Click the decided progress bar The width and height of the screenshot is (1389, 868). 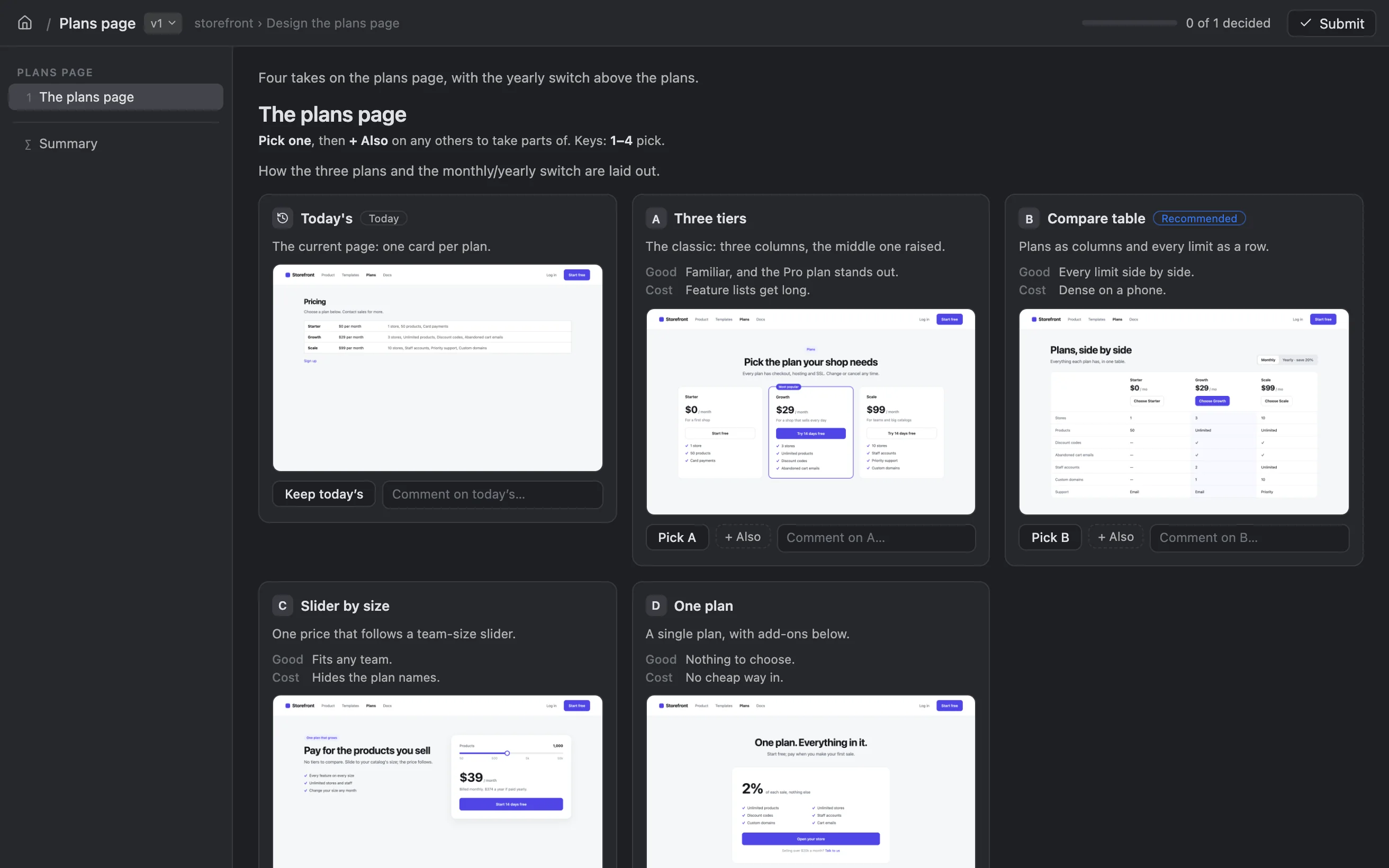click(1129, 23)
